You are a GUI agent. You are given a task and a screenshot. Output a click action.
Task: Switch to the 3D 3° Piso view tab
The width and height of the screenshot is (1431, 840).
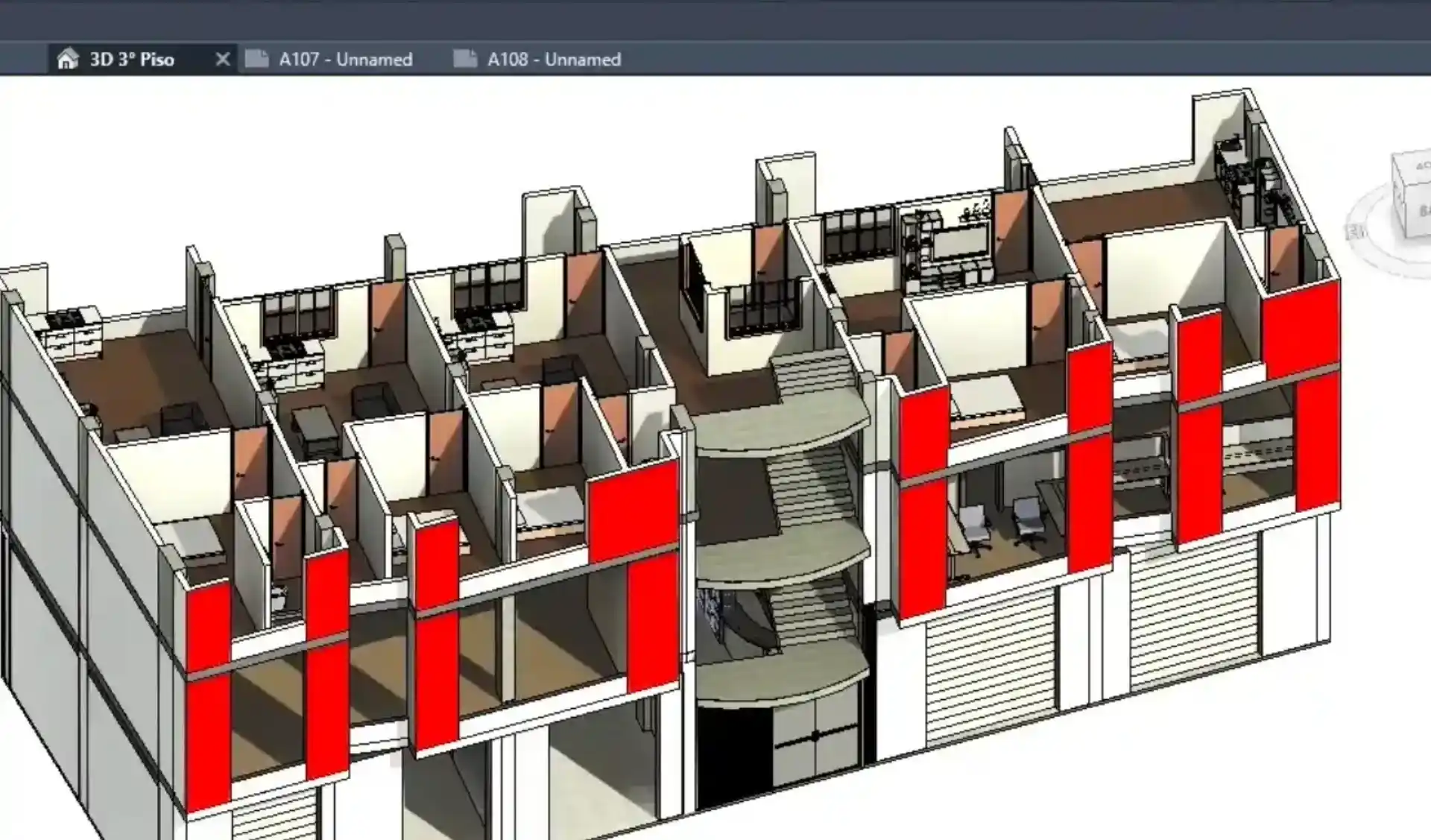pyautogui.click(x=132, y=60)
